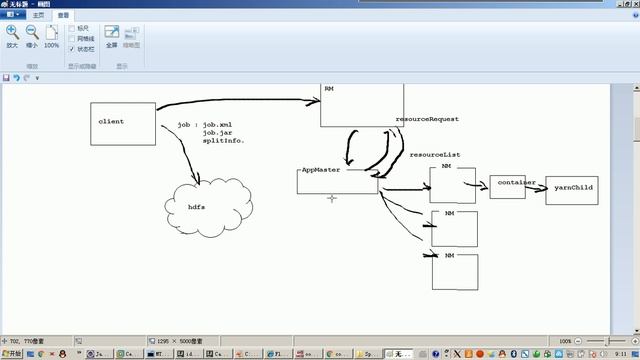Undo with the blue arrow icon
This screenshot has height=360, width=640.
coord(16,78)
